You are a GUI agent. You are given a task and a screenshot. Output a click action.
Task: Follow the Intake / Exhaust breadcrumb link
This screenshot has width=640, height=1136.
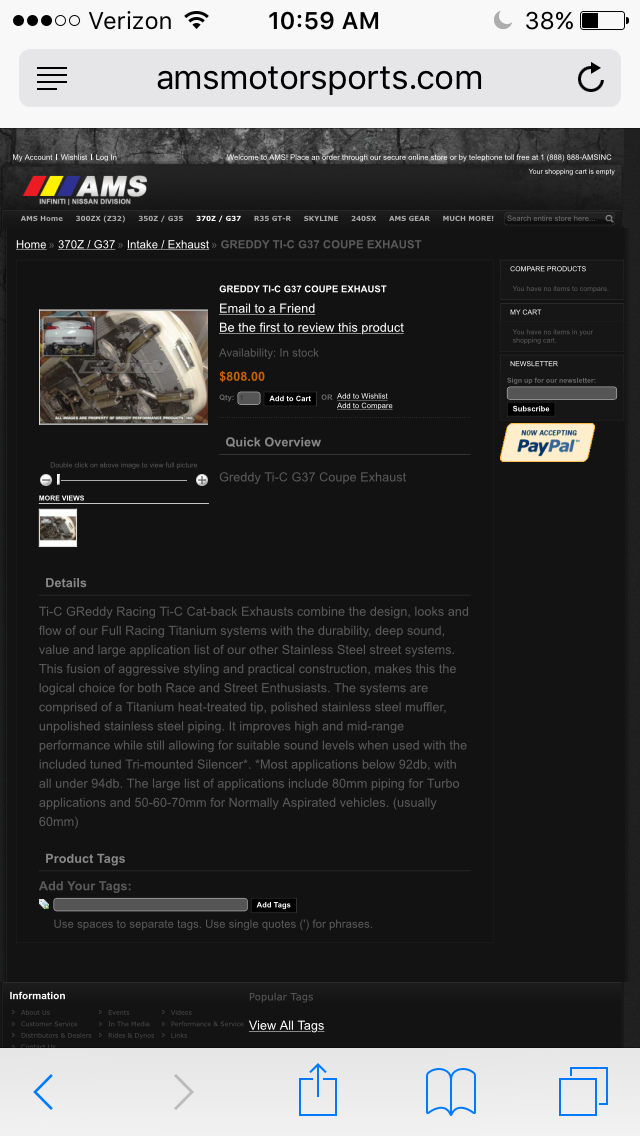[167, 244]
